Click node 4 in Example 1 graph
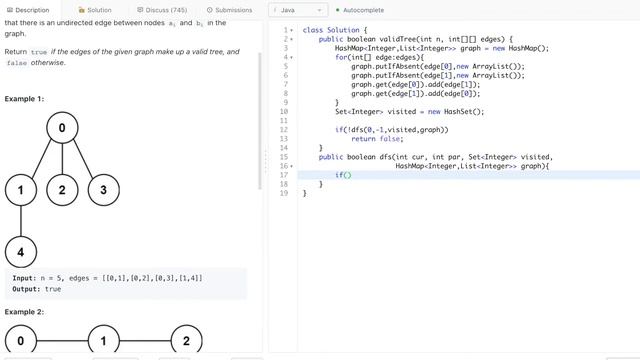This screenshot has height=360, width=640. [21, 252]
